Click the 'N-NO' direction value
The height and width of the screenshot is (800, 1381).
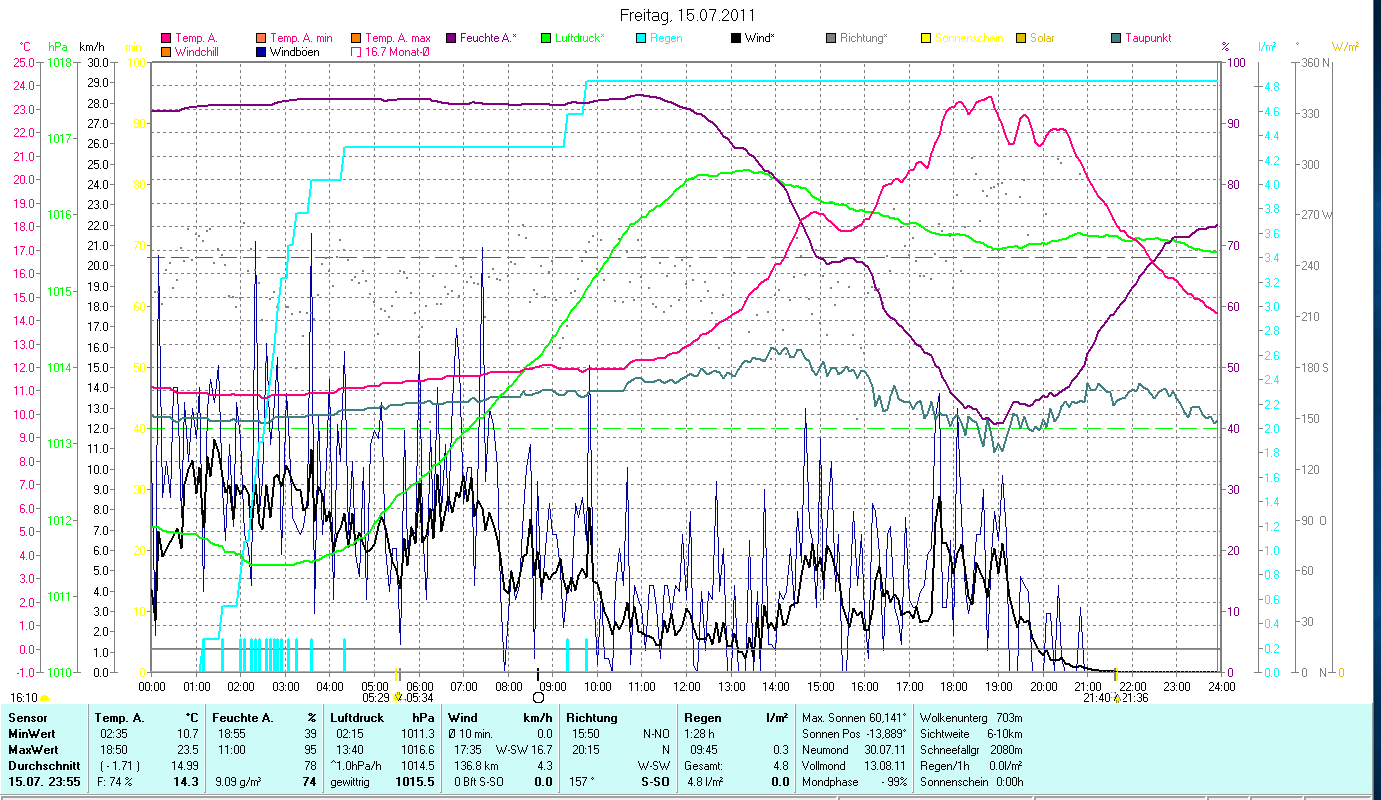[657, 734]
